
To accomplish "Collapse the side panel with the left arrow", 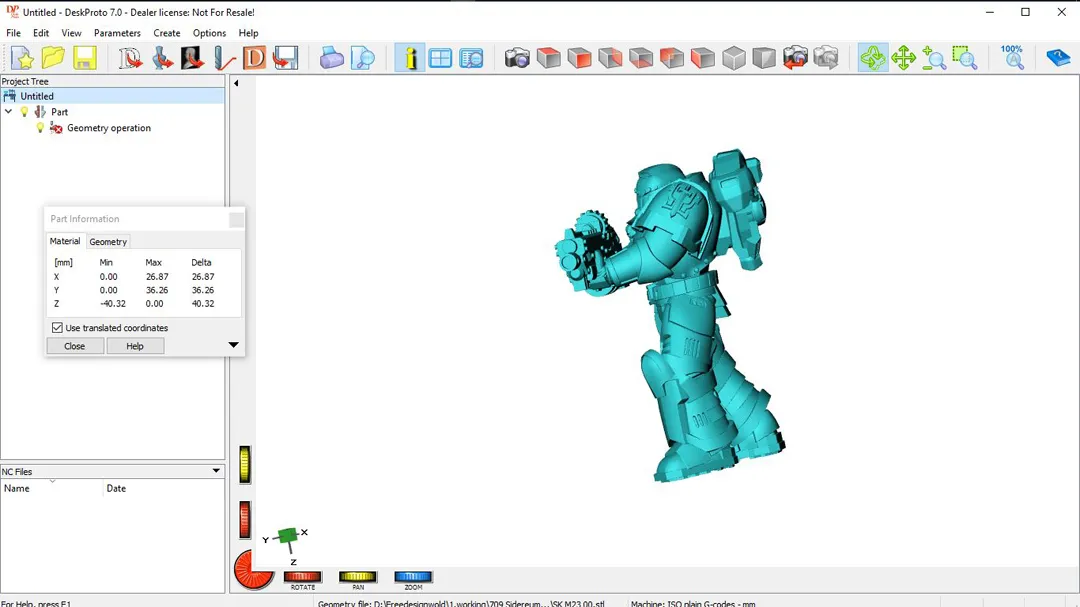I will [236, 83].
